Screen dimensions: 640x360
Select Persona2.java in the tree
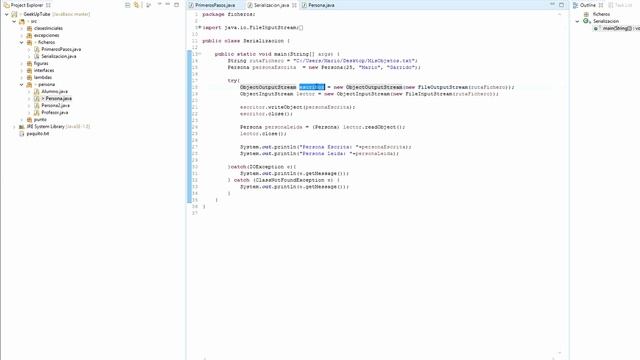[56, 105]
